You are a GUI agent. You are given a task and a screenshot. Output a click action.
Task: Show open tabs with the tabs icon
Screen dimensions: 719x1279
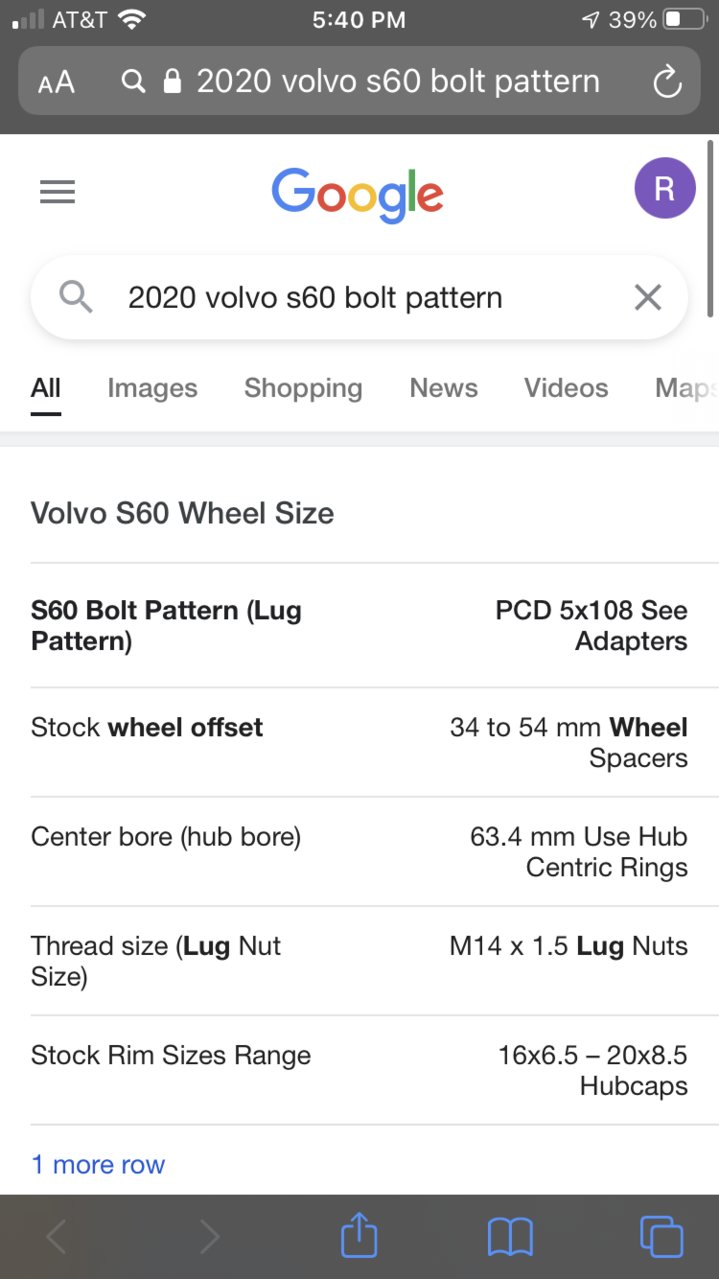[x=661, y=1236]
